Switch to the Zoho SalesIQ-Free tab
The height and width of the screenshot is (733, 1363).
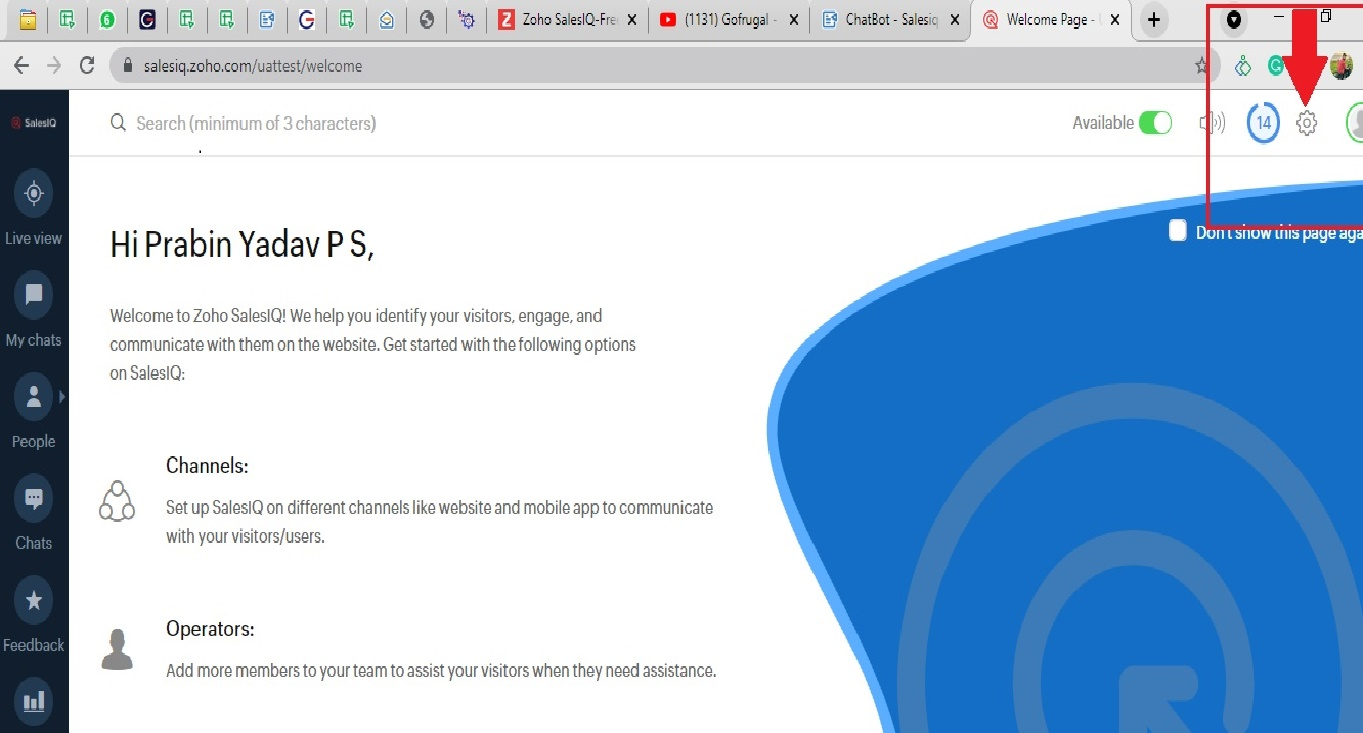click(x=567, y=20)
